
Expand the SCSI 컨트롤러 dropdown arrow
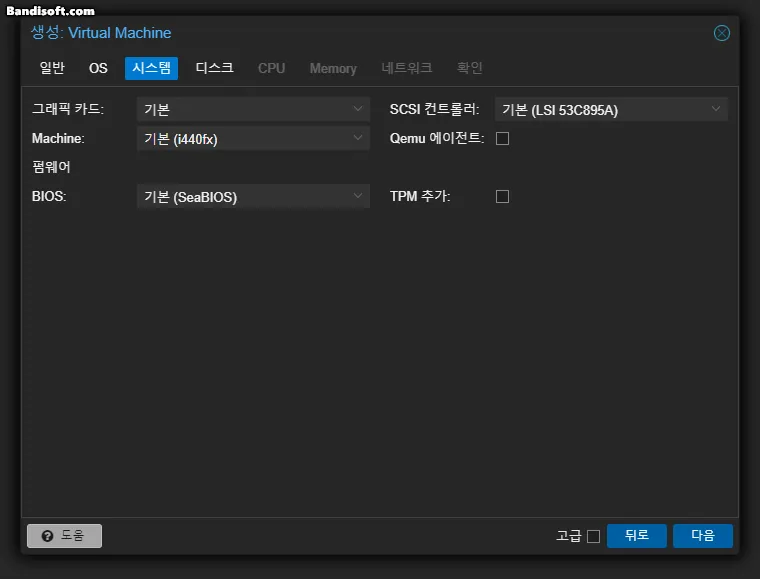click(716, 109)
